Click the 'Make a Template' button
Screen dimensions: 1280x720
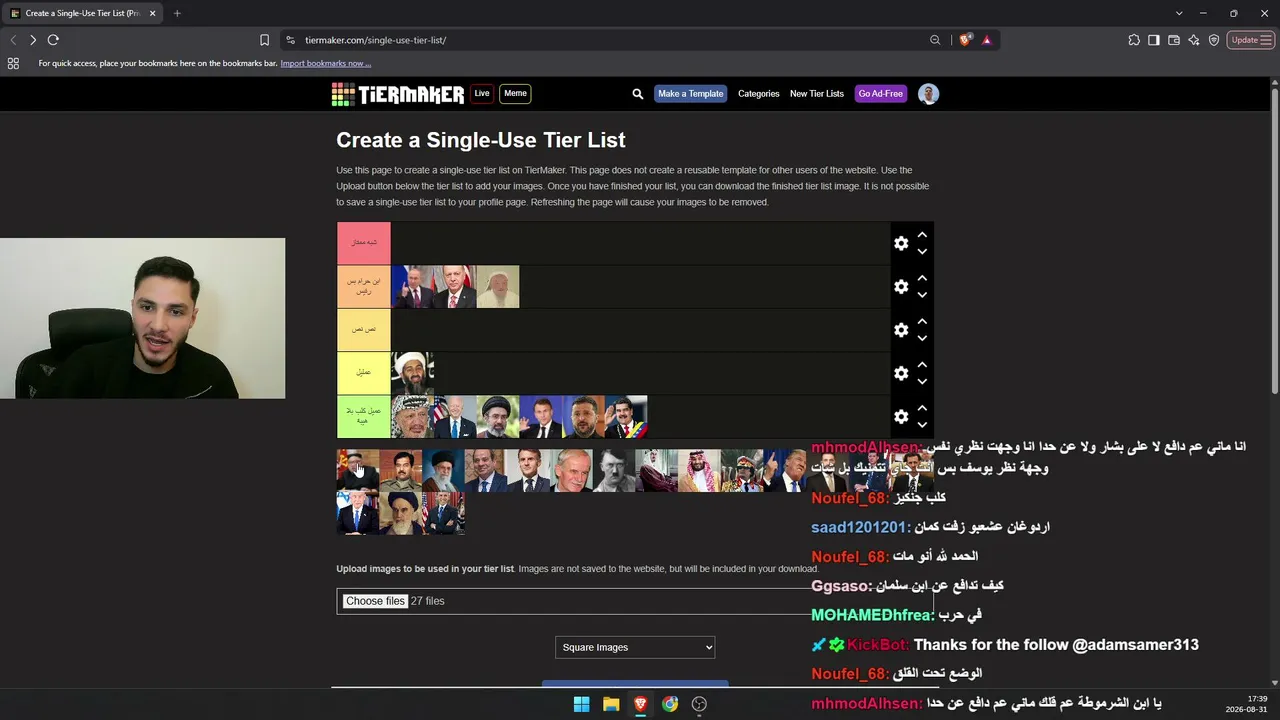691,94
